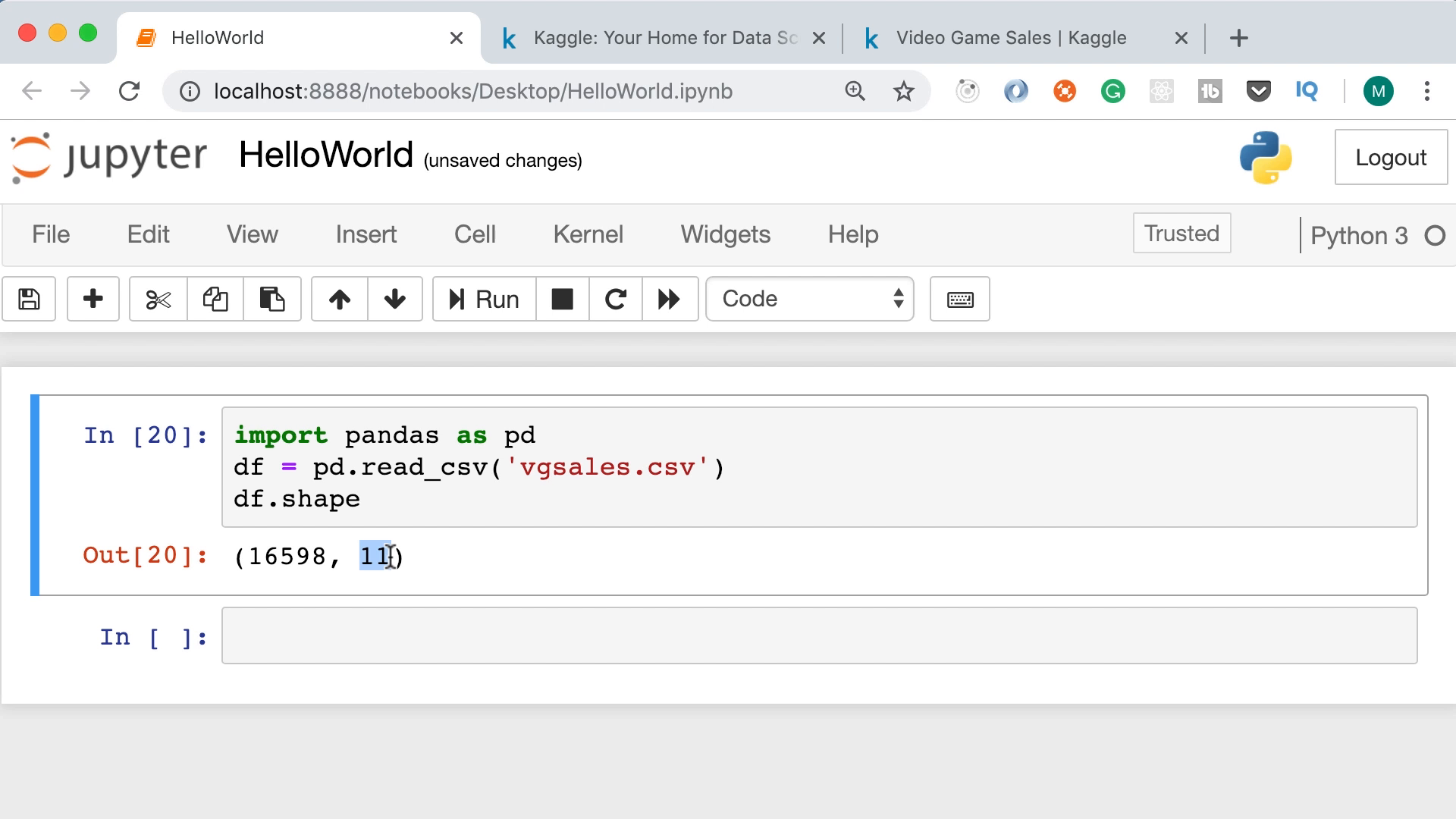
Task: Restart kernel and rerun all cells
Action: (x=669, y=299)
